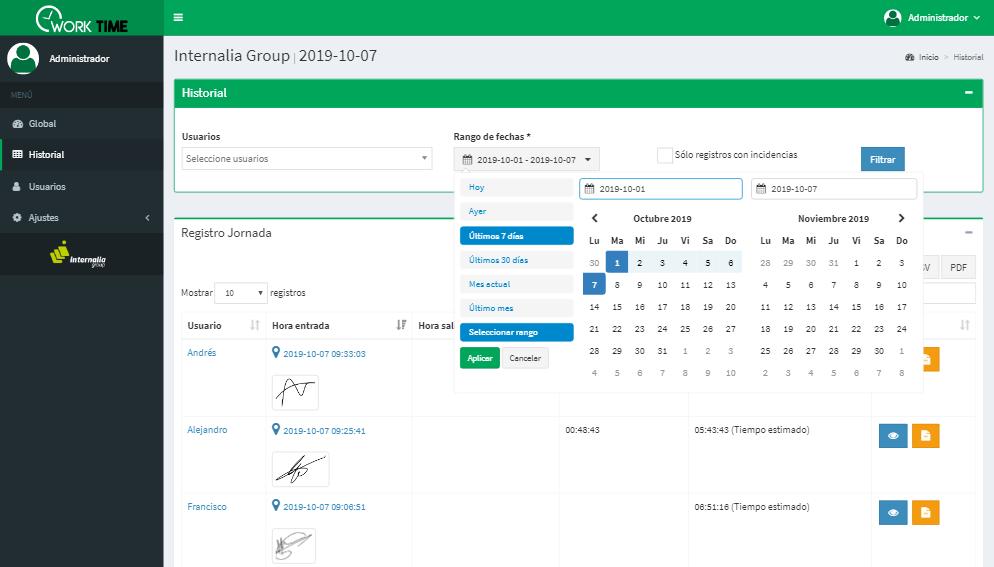Open the orange document icon for Alejandro
994x567 pixels.
(x=926, y=436)
